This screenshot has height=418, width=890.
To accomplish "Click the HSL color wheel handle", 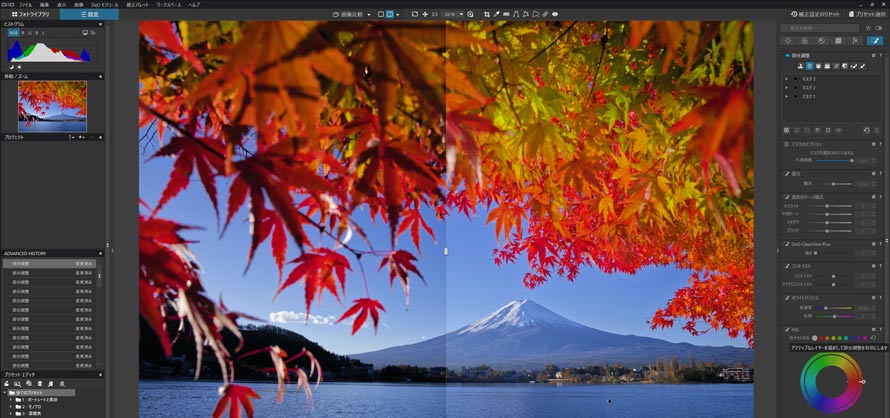I will (x=863, y=382).
